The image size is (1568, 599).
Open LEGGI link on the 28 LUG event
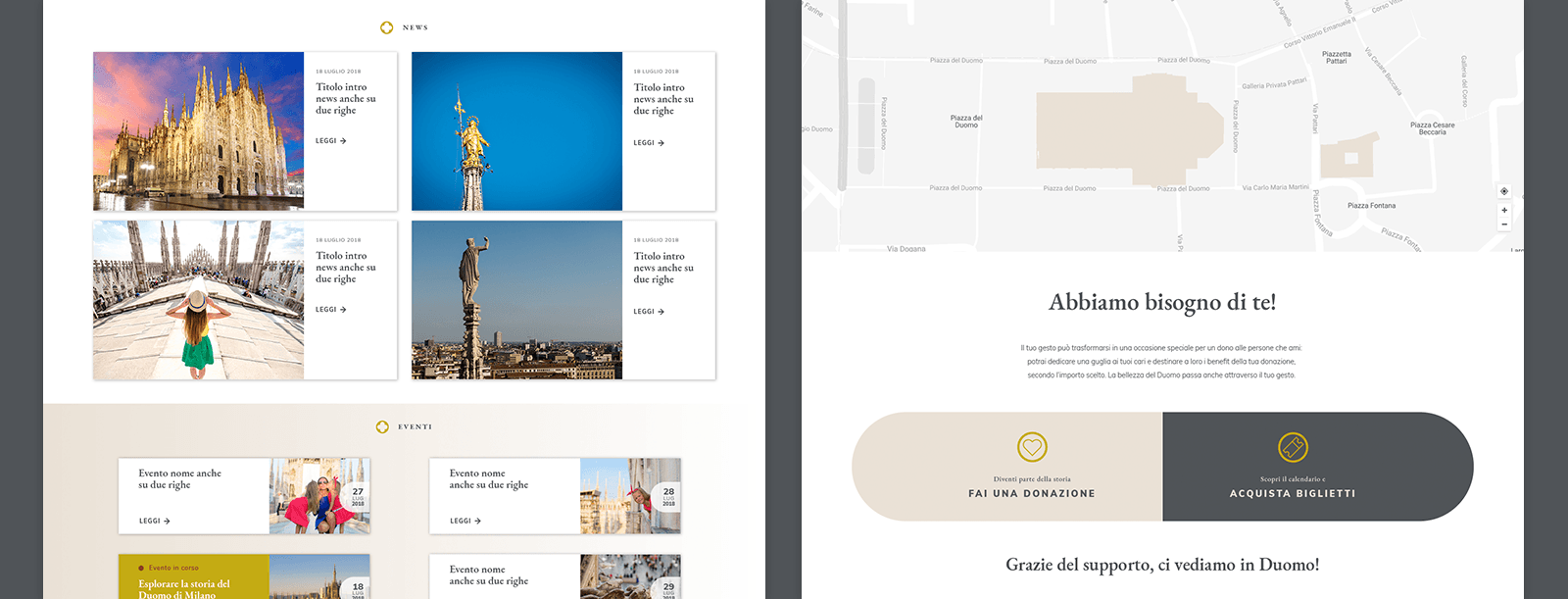coord(465,521)
